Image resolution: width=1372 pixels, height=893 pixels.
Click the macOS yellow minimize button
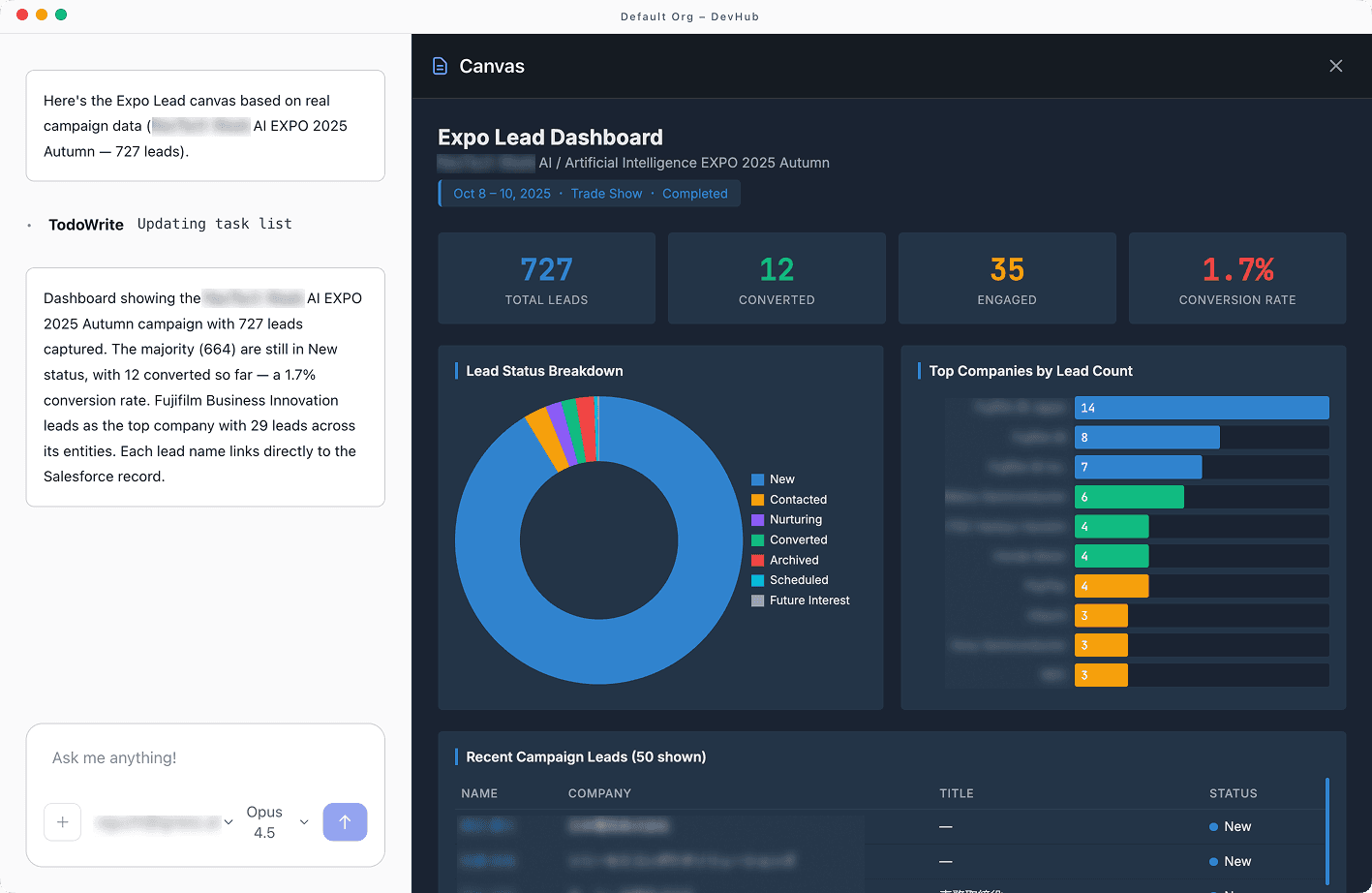point(42,15)
